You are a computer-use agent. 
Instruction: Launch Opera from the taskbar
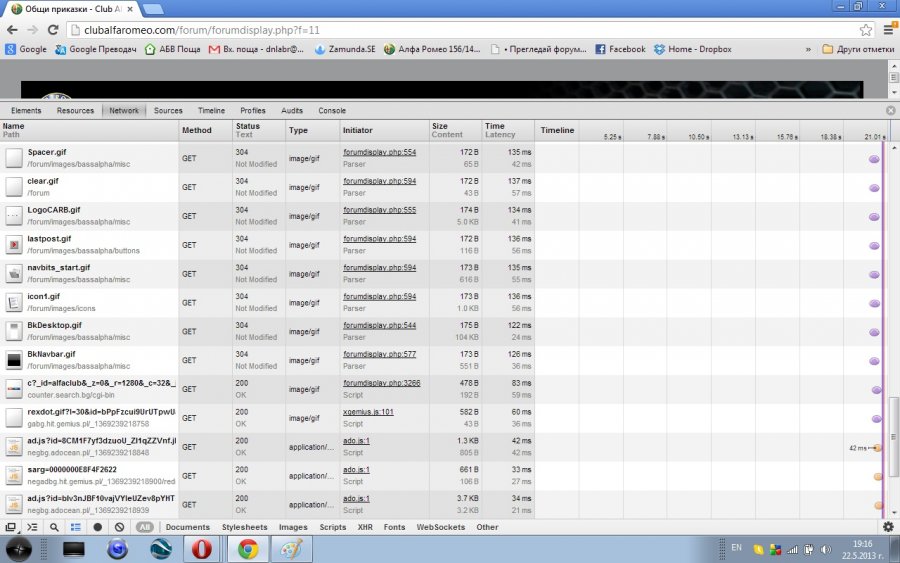coord(203,548)
